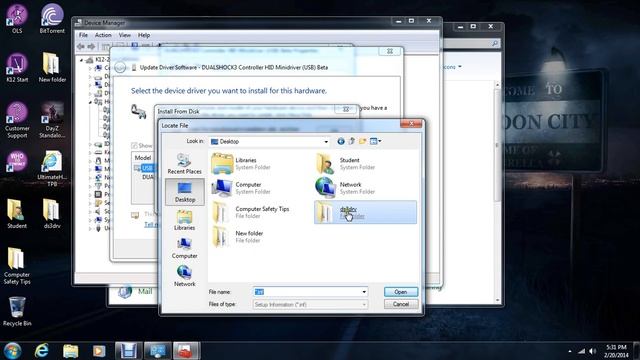Viewport: 640px width, 360px height.
Task: Select ds3drv folder on the desktop
Action: point(52,214)
